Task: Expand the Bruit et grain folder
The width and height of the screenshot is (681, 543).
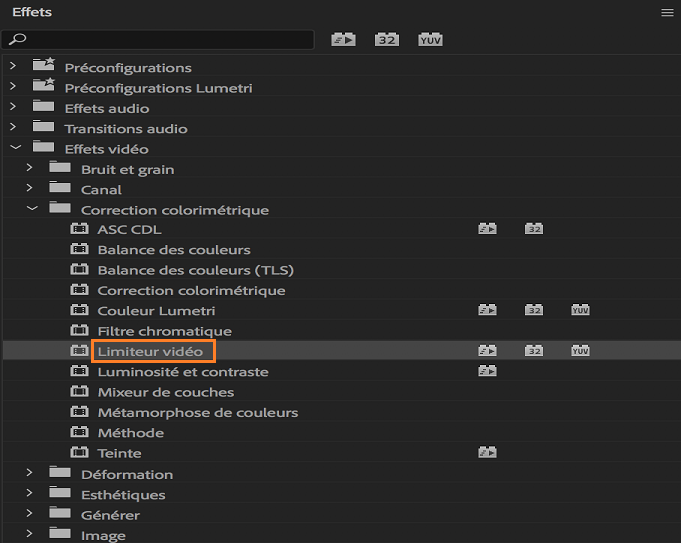Action: coord(31,169)
